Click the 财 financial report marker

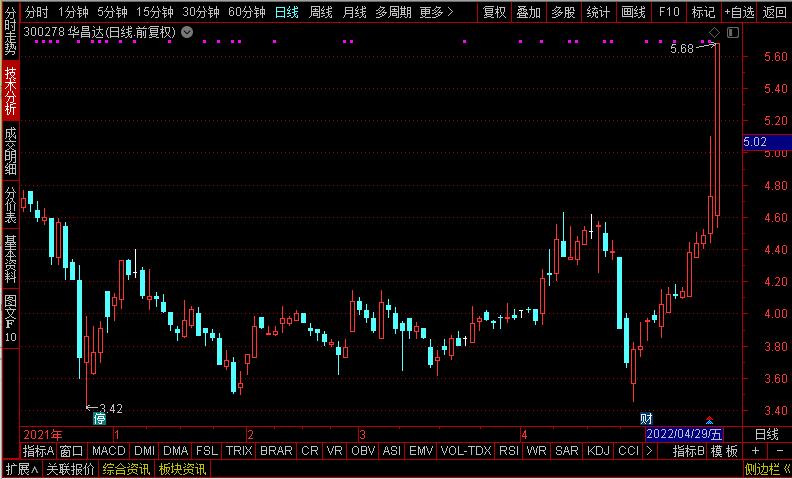(x=647, y=418)
